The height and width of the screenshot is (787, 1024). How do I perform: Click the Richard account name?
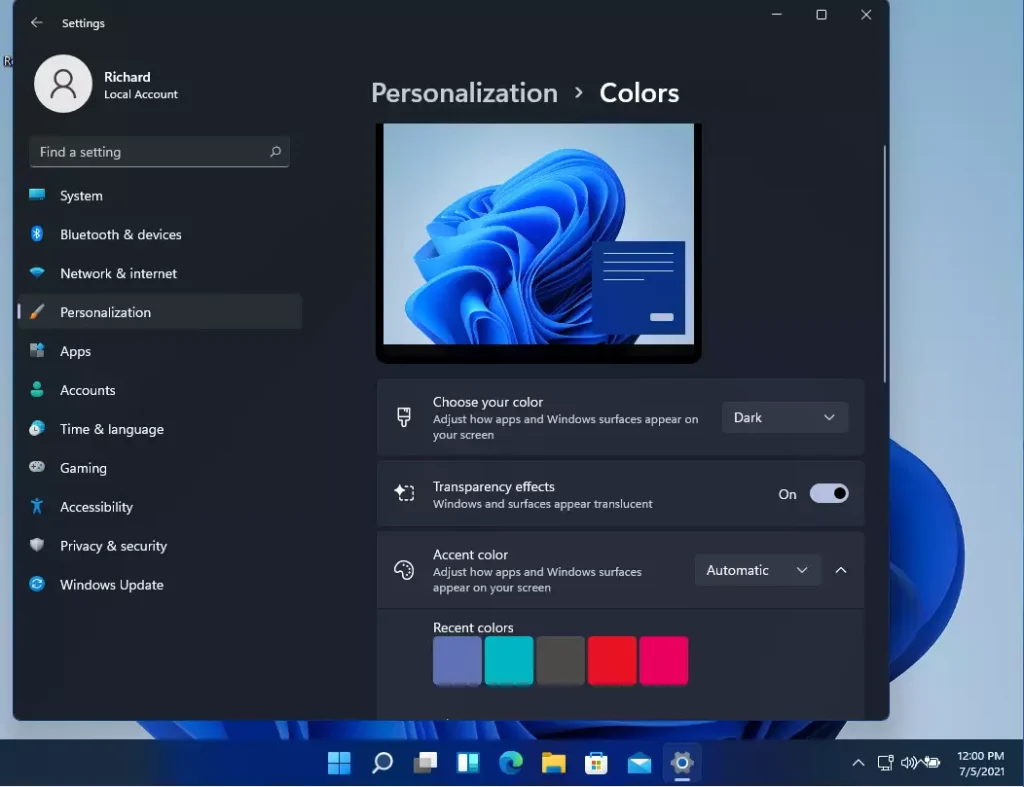pos(127,76)
